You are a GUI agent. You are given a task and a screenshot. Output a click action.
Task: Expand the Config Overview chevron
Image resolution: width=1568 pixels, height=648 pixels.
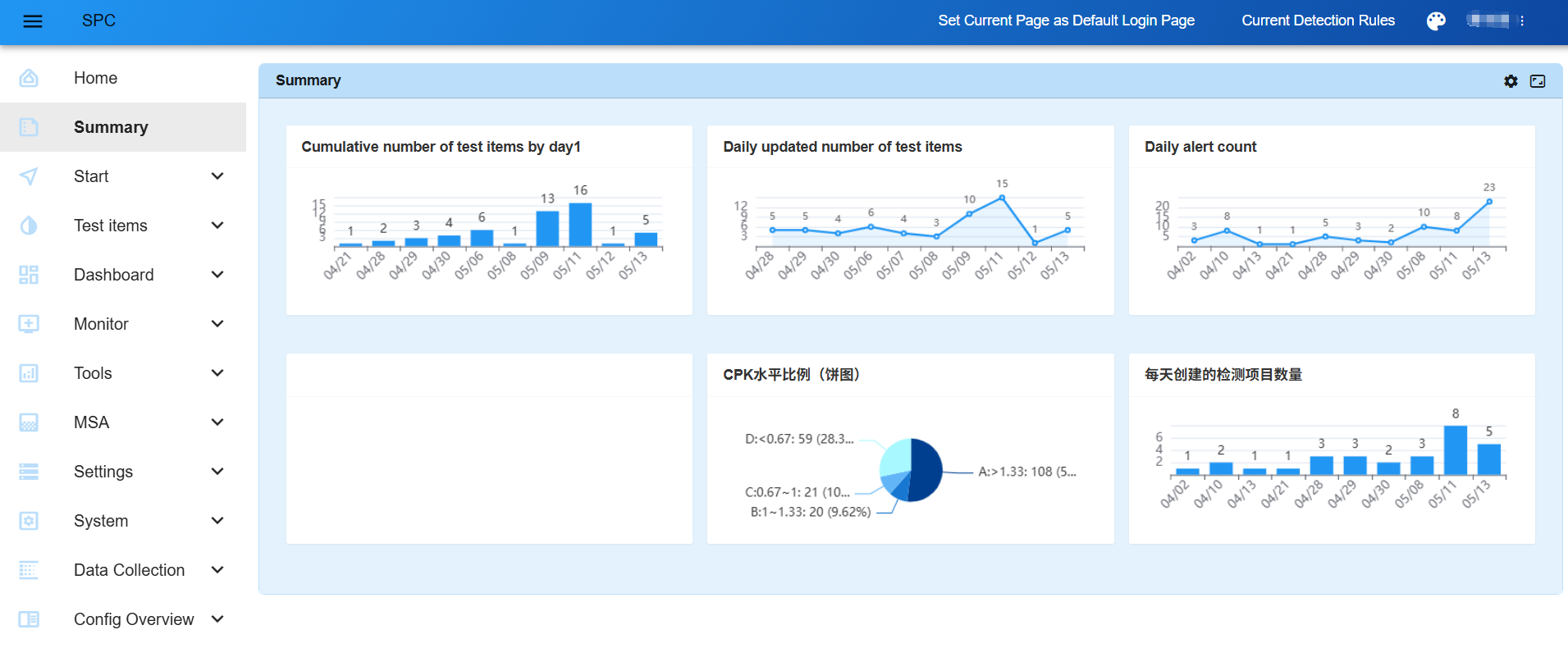pyautogui.click(x=217, y=619)
